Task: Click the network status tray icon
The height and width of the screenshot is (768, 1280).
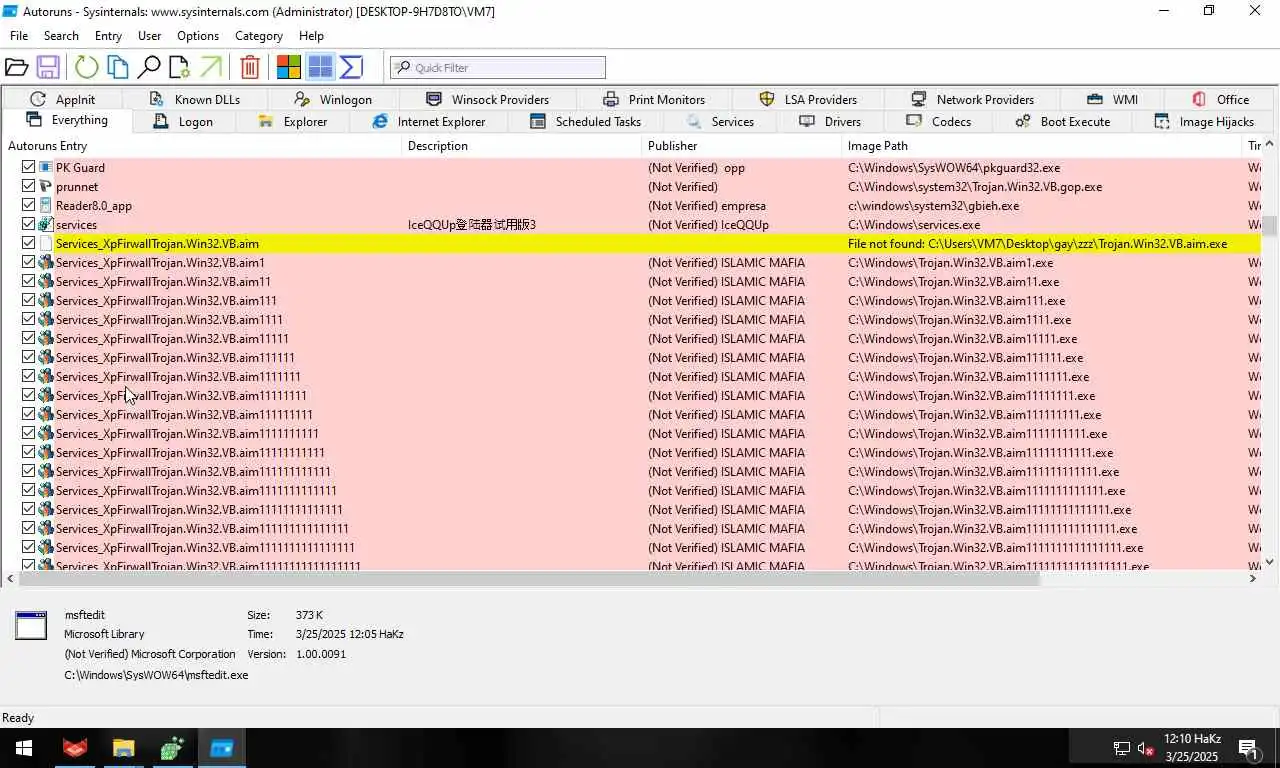Action: 1122,748
